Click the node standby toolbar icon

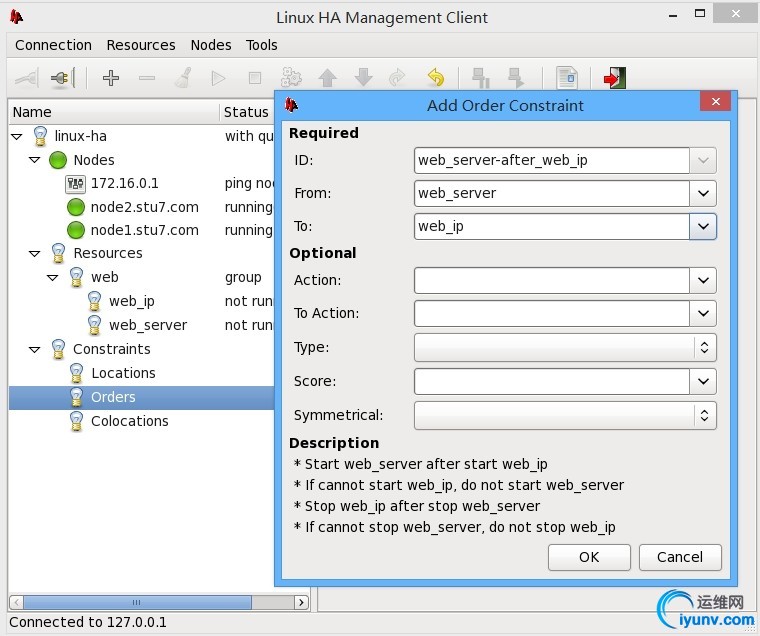[x=481, y=78]
